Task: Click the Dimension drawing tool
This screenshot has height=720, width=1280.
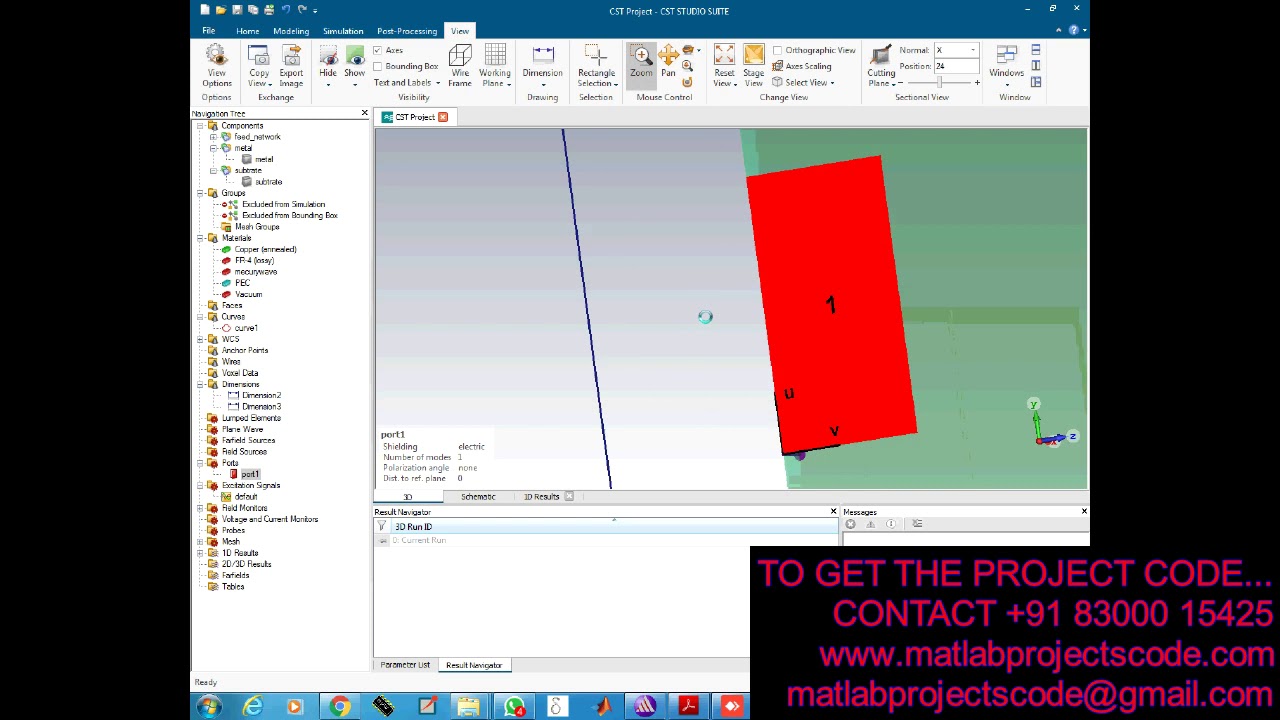Action: pyautogui.click(x=542, y=65)
